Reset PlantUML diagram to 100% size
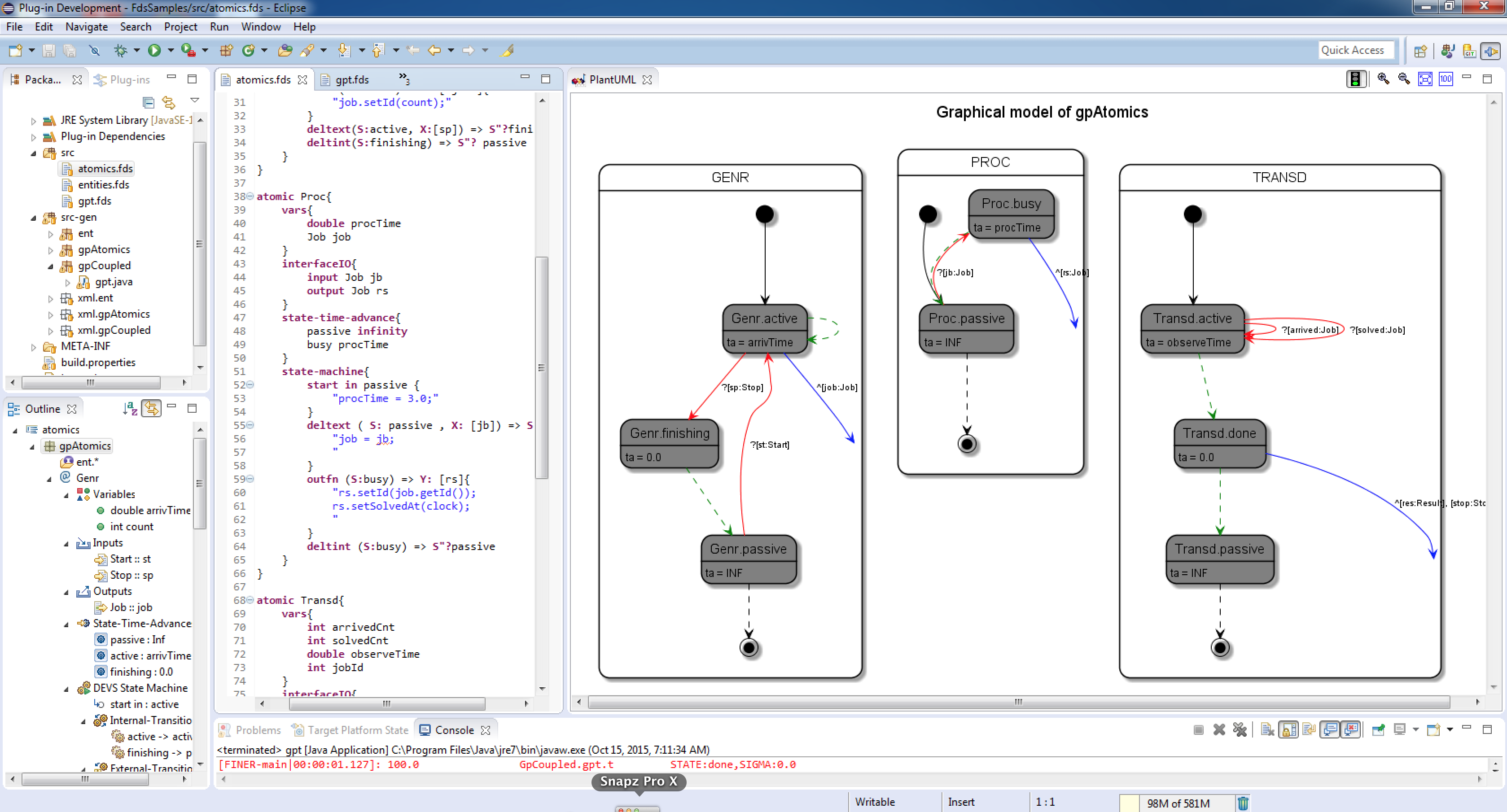Screen dimensions: 1507x812 pyautogui.click(x=1446, y=79)
